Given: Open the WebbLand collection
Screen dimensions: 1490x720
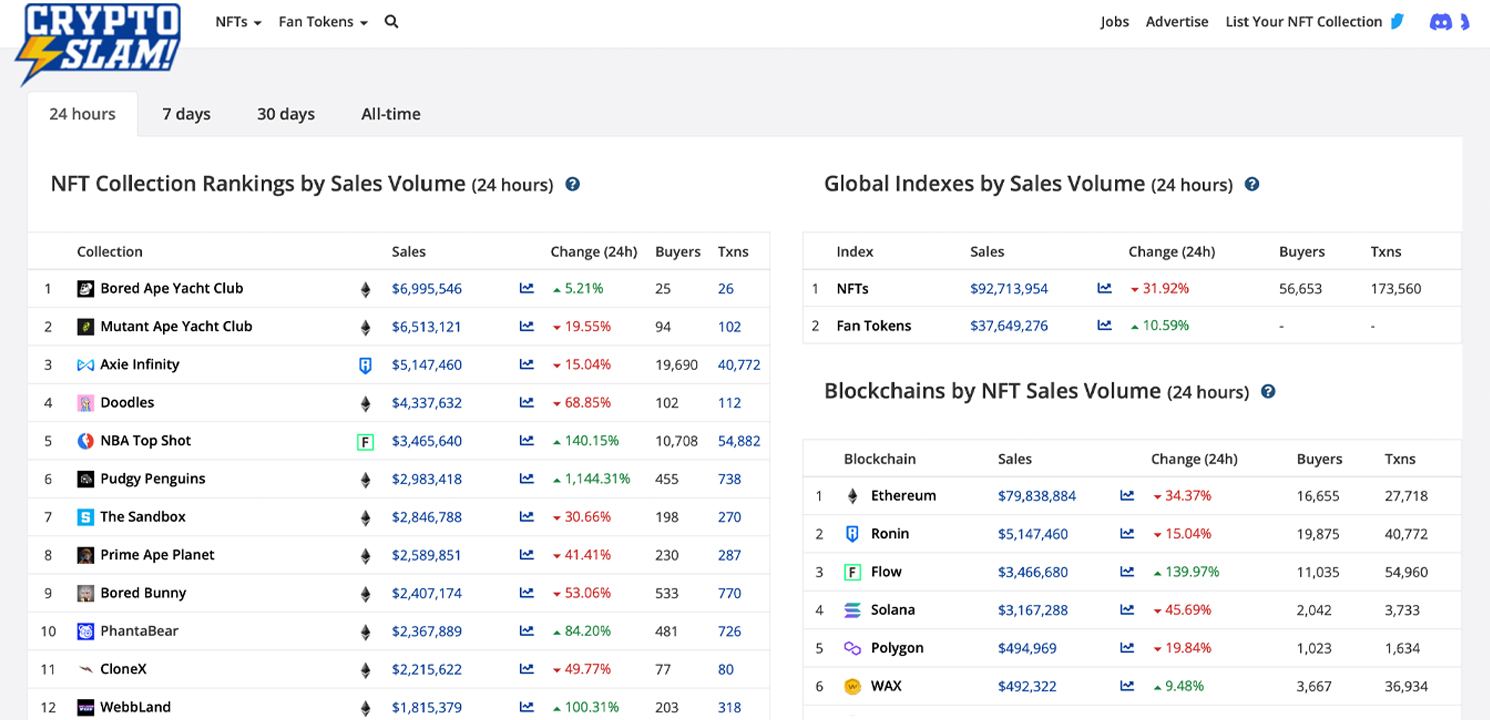Looking at the screenshot, I should coord(136,706).
